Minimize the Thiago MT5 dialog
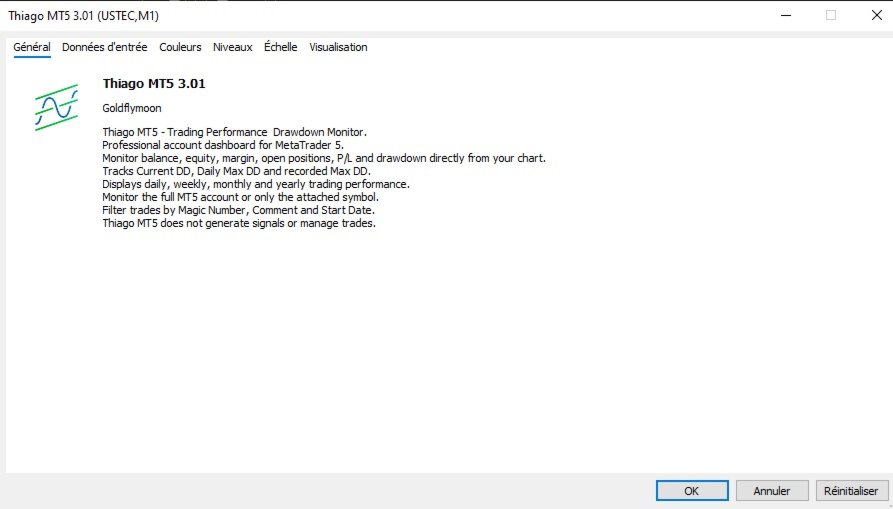 tap(787, 15)
